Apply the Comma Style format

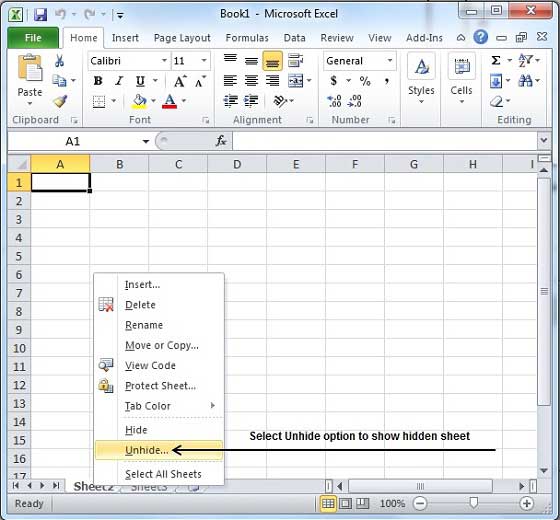(x=387, y=82)
